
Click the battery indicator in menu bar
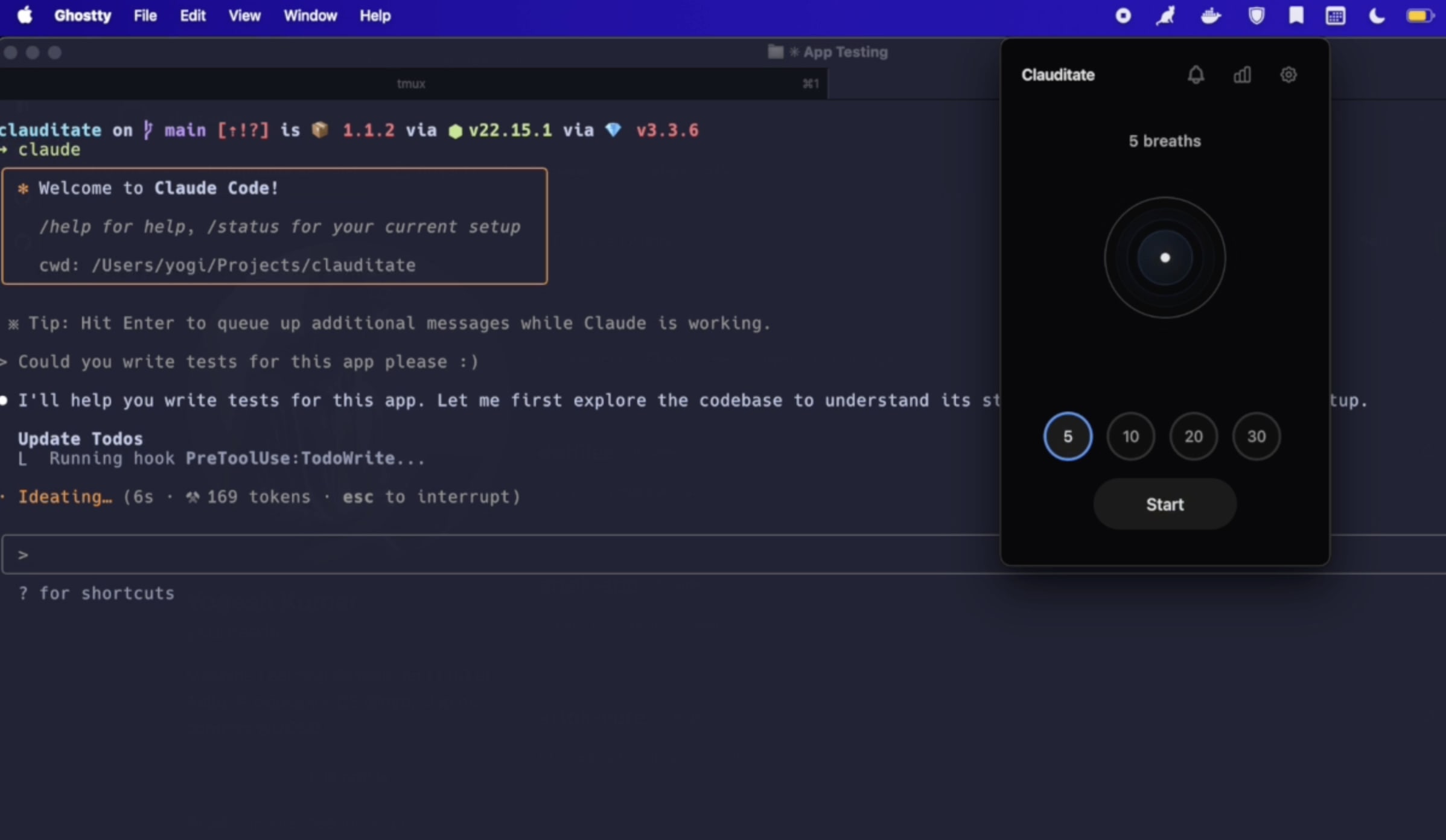pos(1419,15)
